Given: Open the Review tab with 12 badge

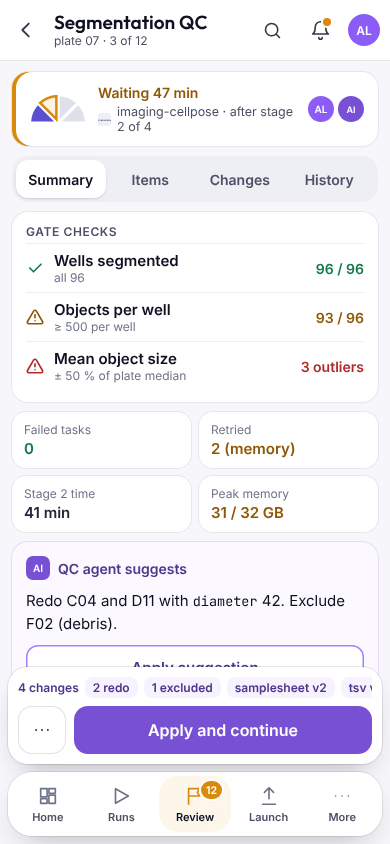Looking at the screenshot, I should [x=195, y=805].
